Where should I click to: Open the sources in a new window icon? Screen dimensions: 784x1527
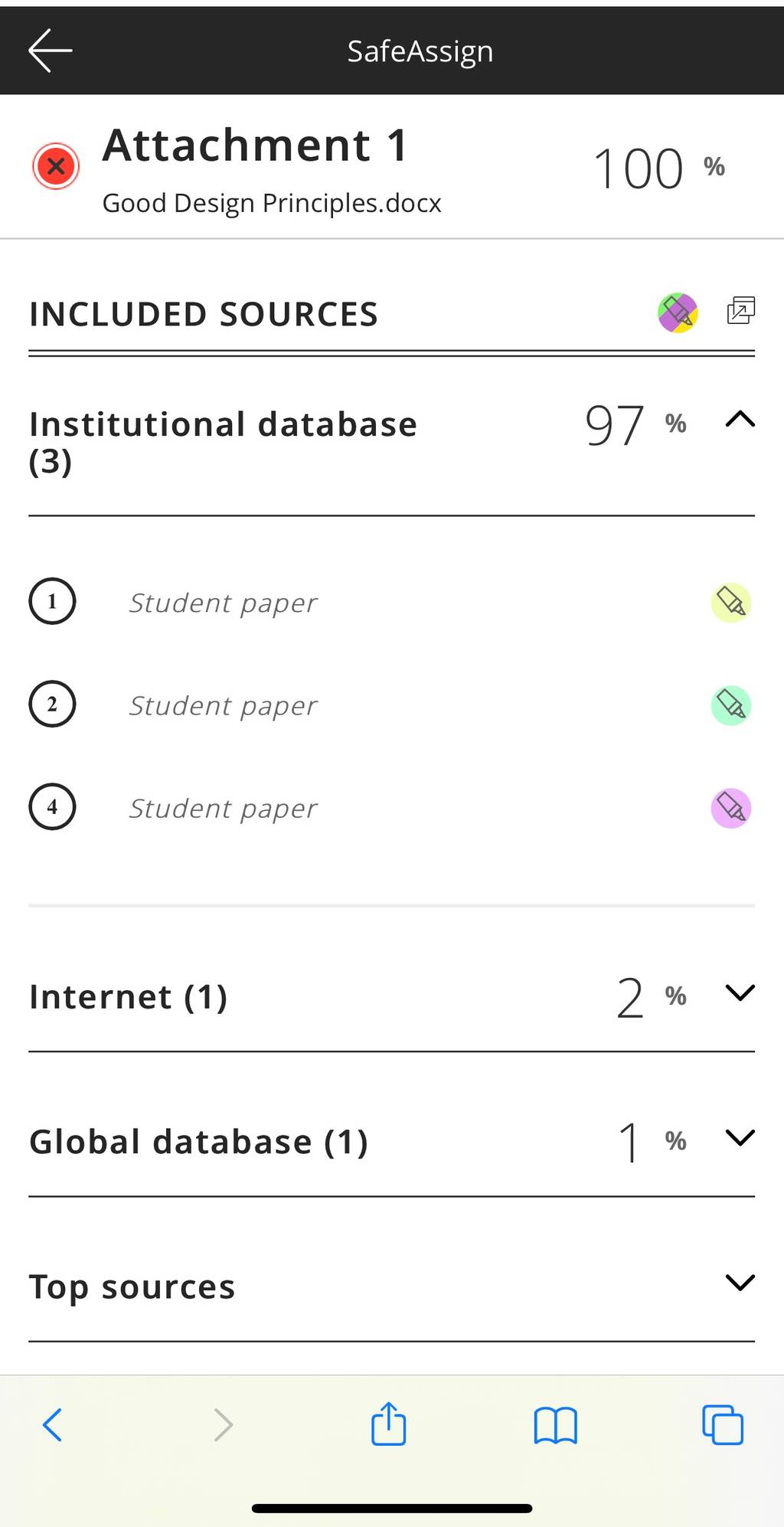(x=740, y=310)
